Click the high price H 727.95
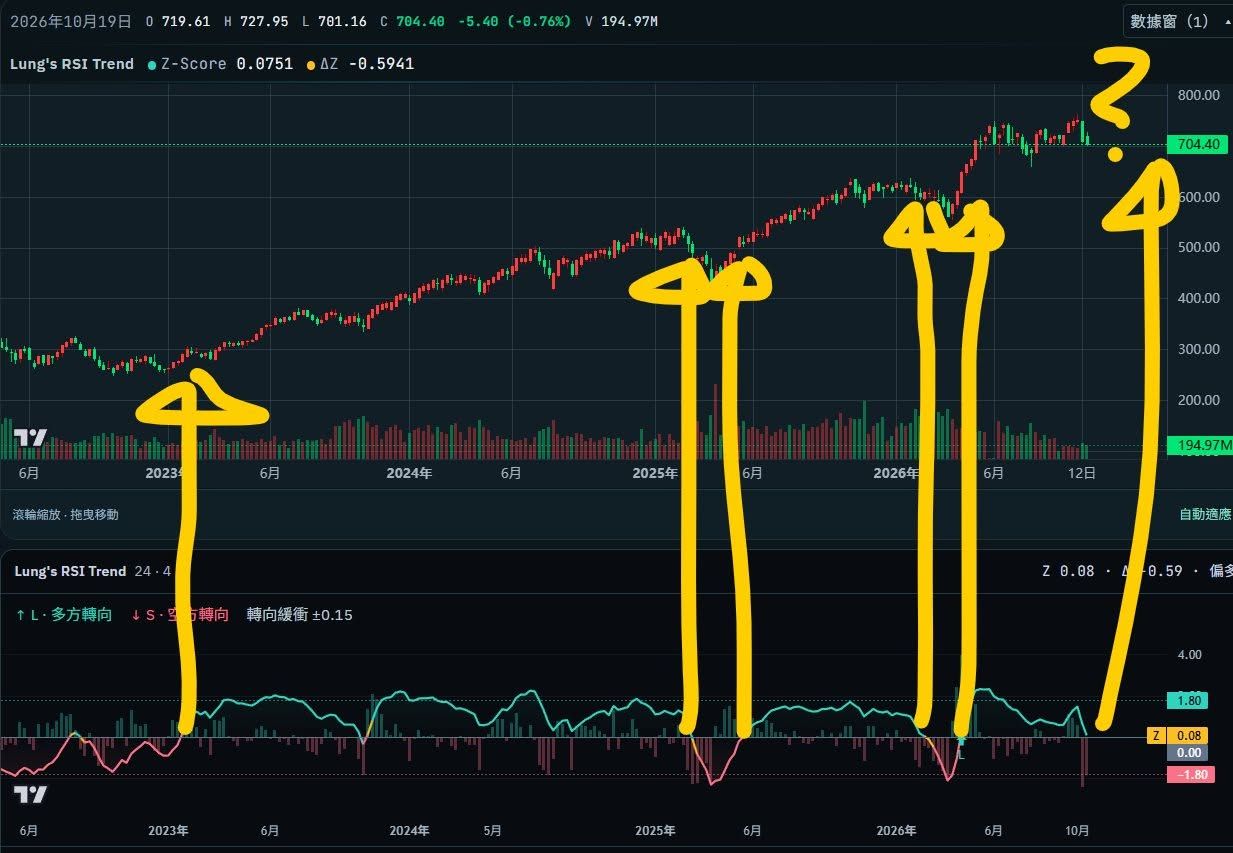Viewport: 1233px width, 853px height. coord(256,20)
